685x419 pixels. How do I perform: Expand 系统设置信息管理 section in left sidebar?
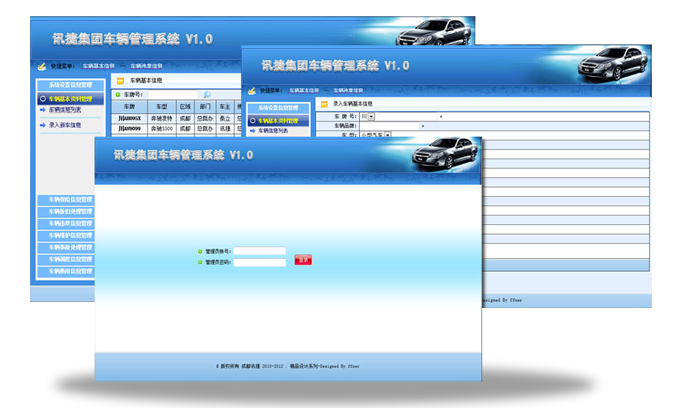point(70,86)
